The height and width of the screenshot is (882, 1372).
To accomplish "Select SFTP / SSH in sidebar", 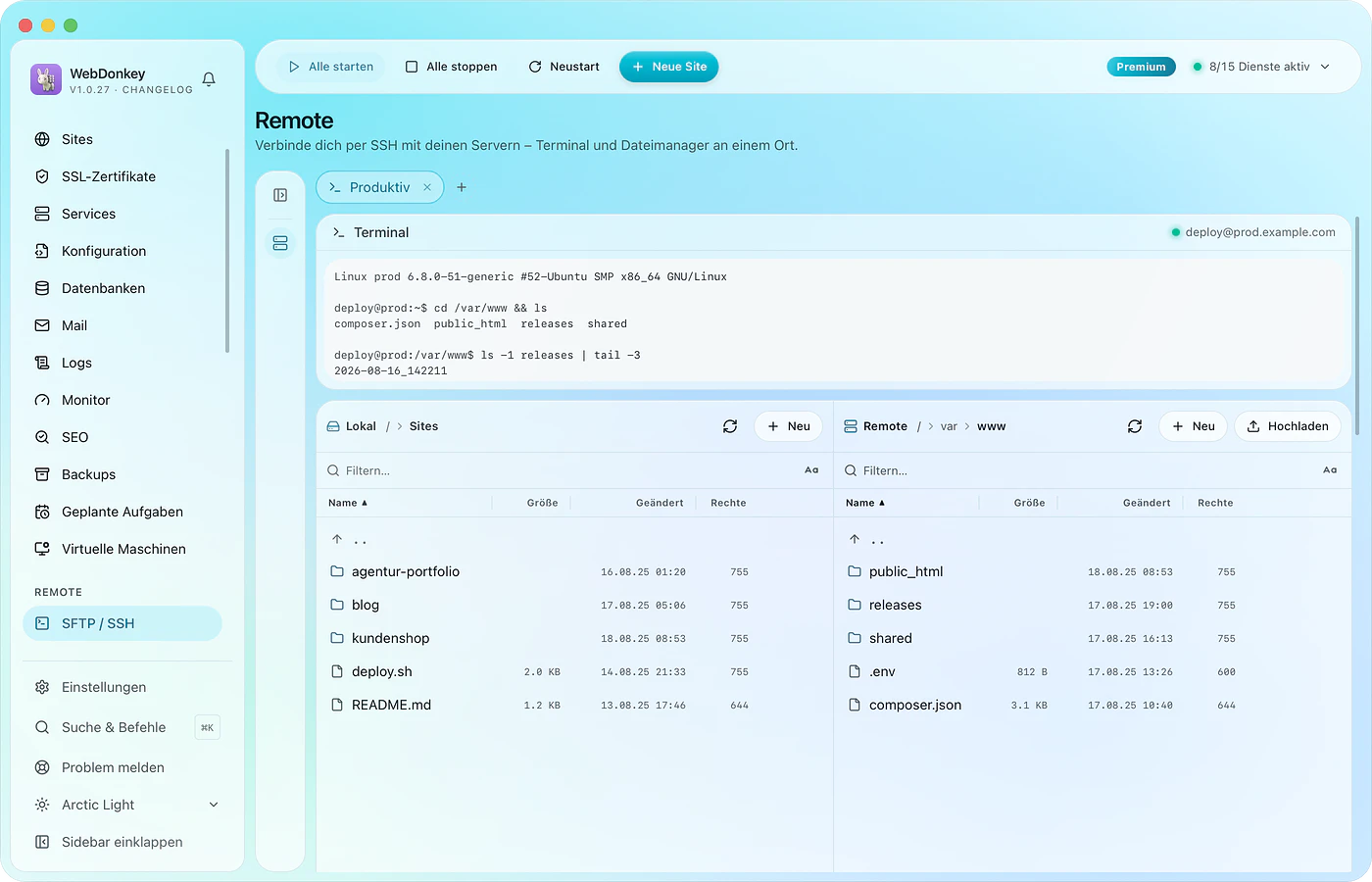I will pyautogui.click(x=123, y=623).
